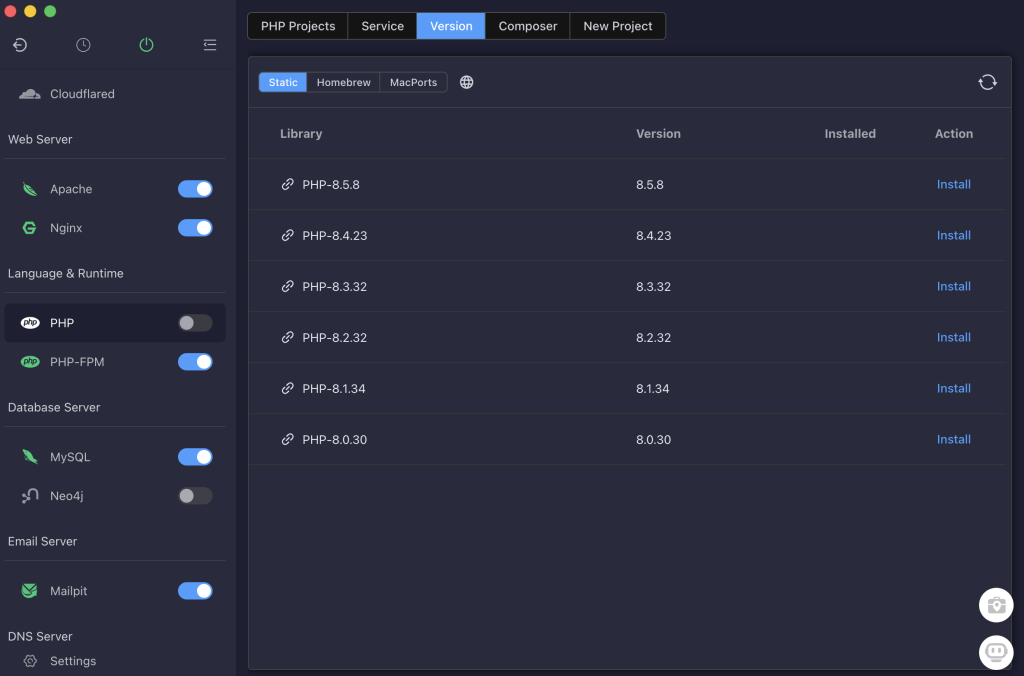Click the Database Server section label
Viewport: 1024px width, 676px height.
coord(54,407)
